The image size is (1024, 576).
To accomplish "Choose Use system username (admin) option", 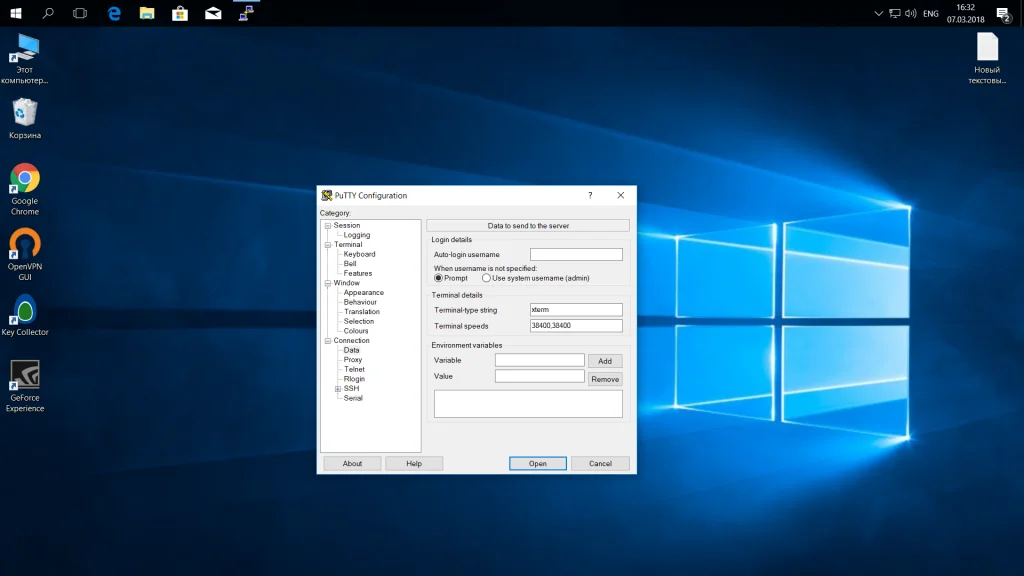I will [x=486, y=278].
